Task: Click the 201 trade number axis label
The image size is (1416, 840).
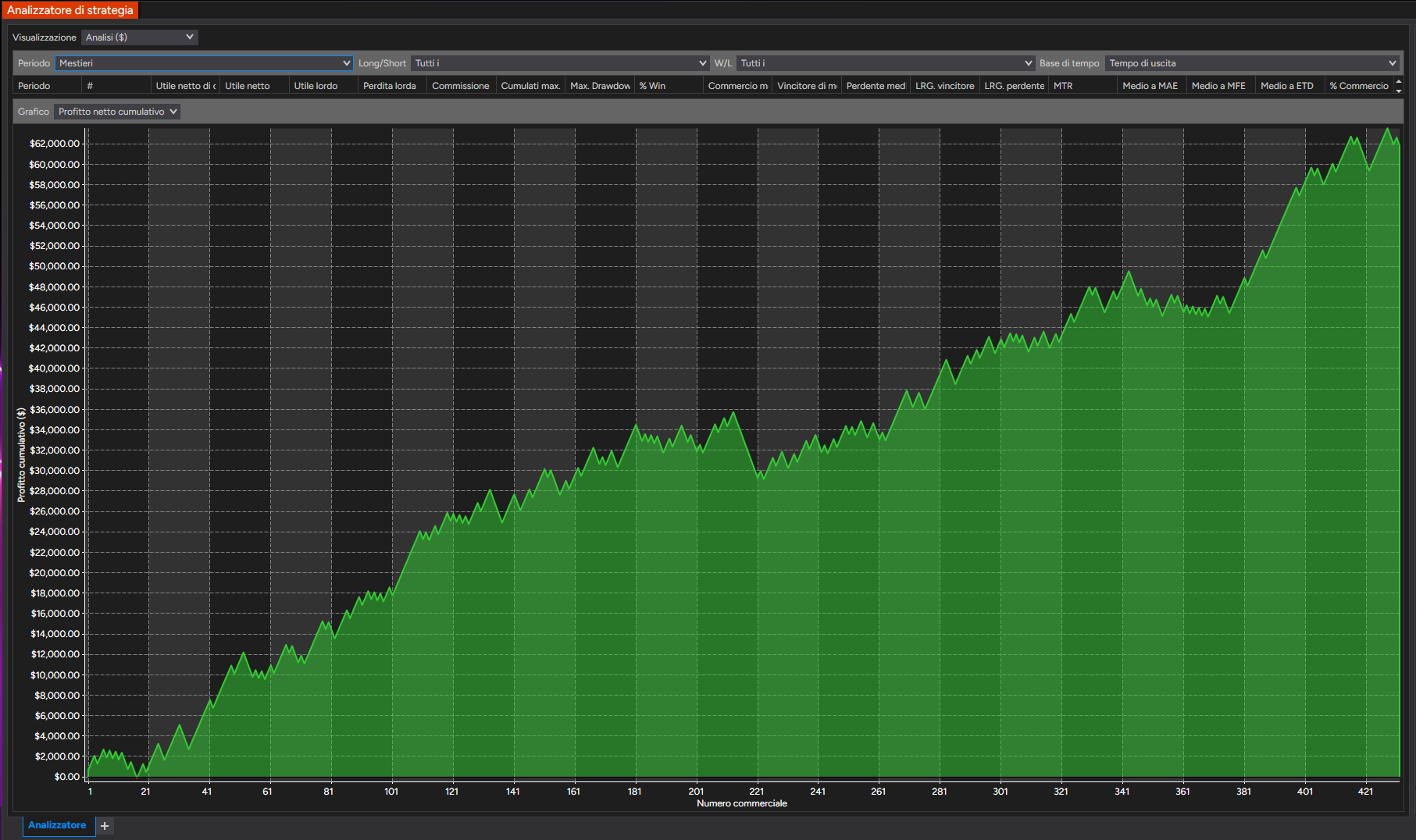Action: click(x=696, y=792)
